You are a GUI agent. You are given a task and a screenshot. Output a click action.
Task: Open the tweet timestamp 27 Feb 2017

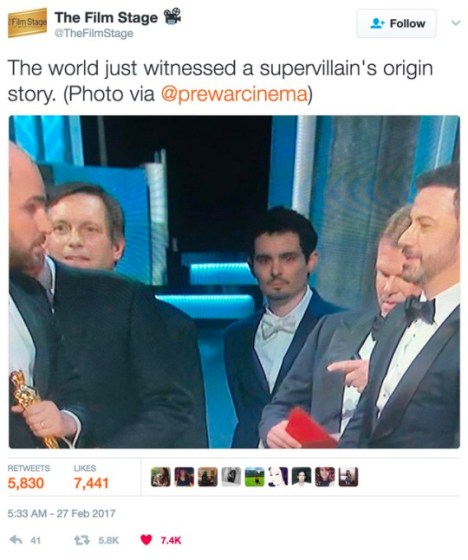(x=61, y=513)
